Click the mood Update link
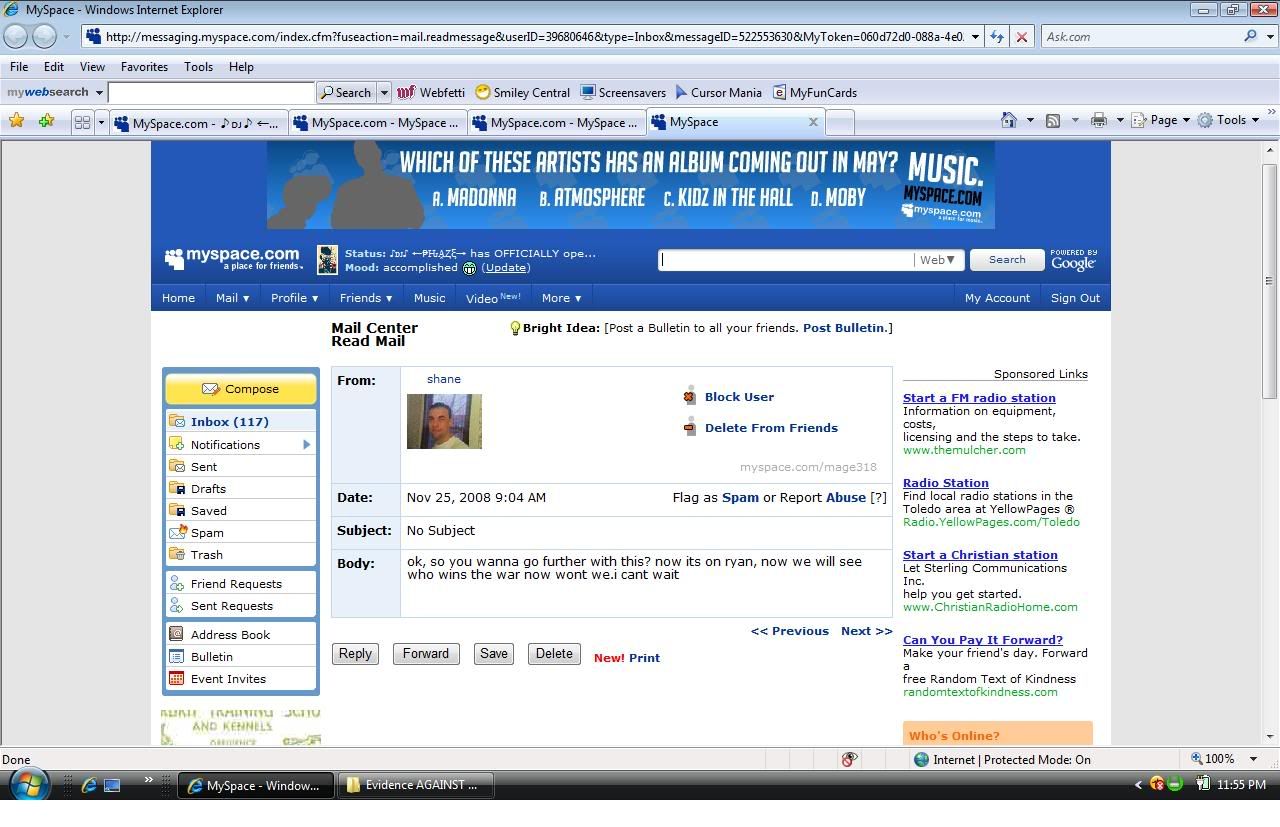 click(506, 268)
